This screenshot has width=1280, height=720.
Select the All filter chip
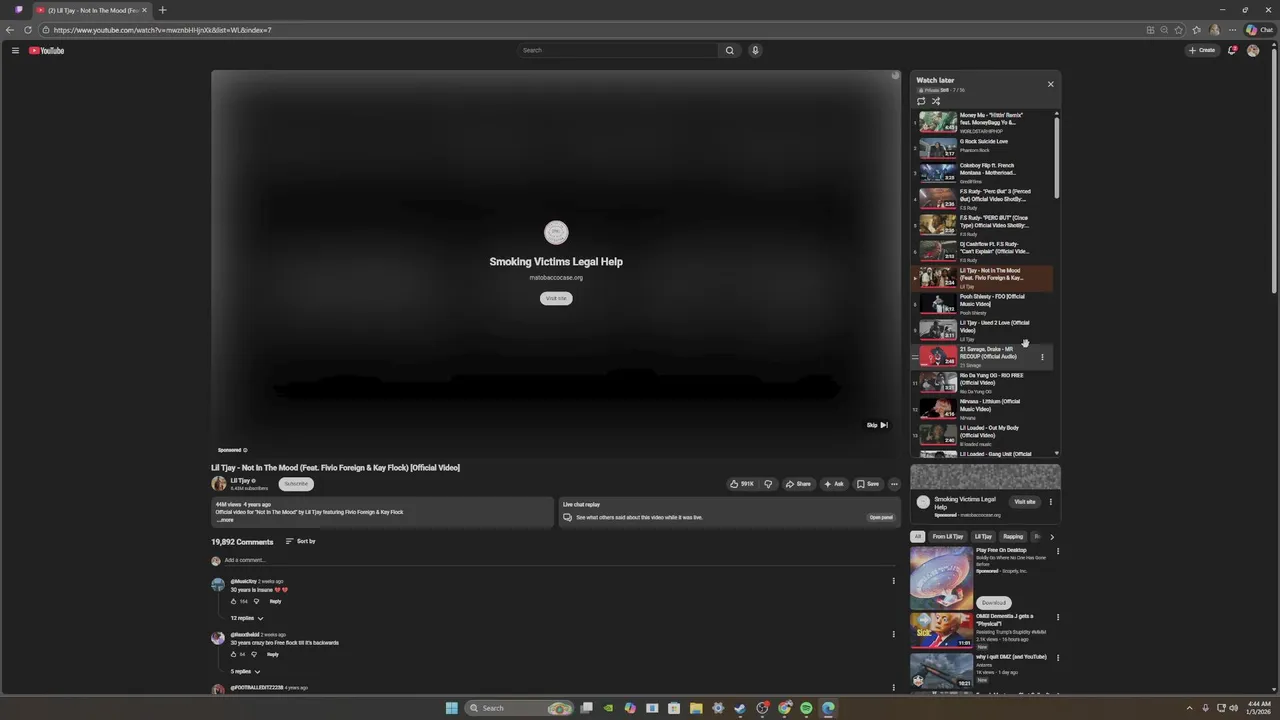click(x=917, y=537)
